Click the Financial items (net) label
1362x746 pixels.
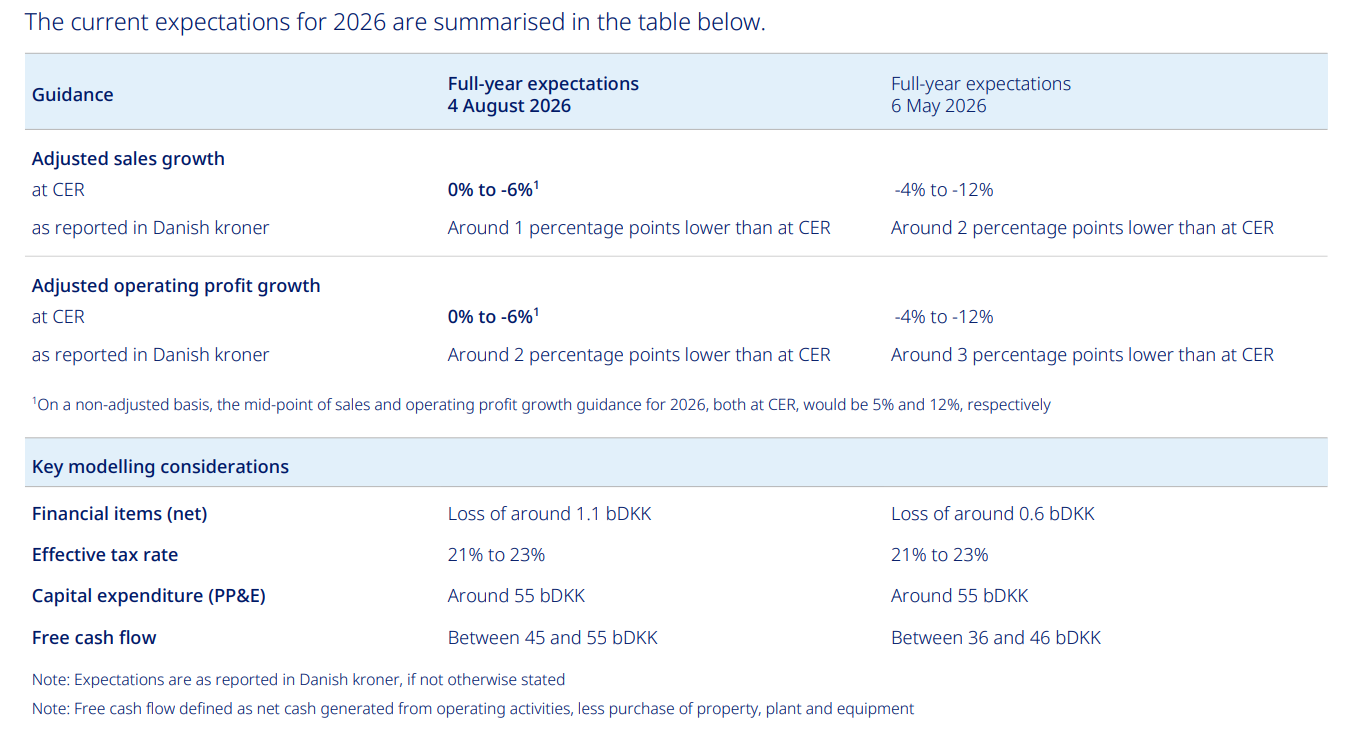click(120, 514)
